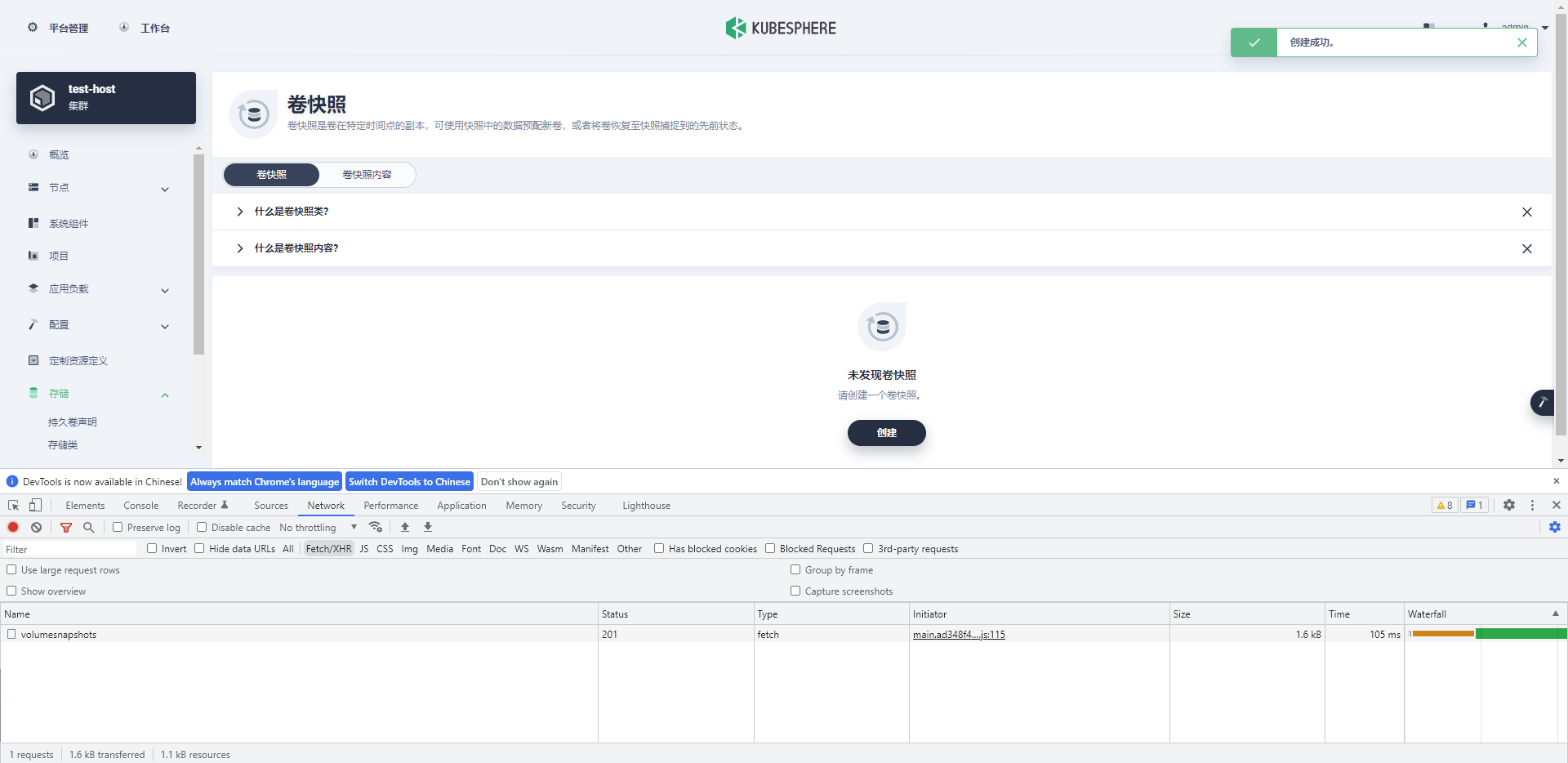Switch to the 卷快照内容 tab
Screen dimensions: 1568x763
367,174
